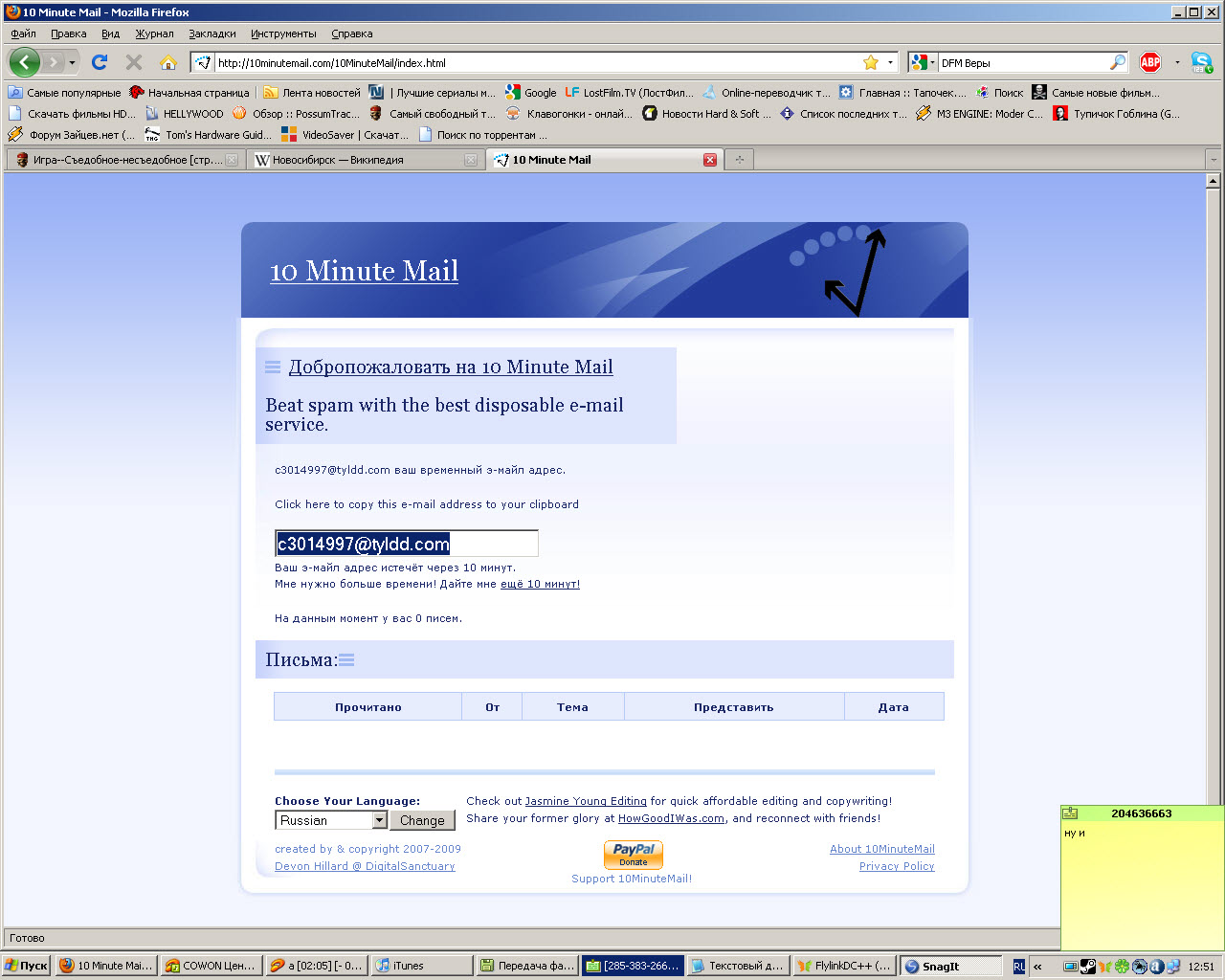Click the Change language button

[422, 820]
